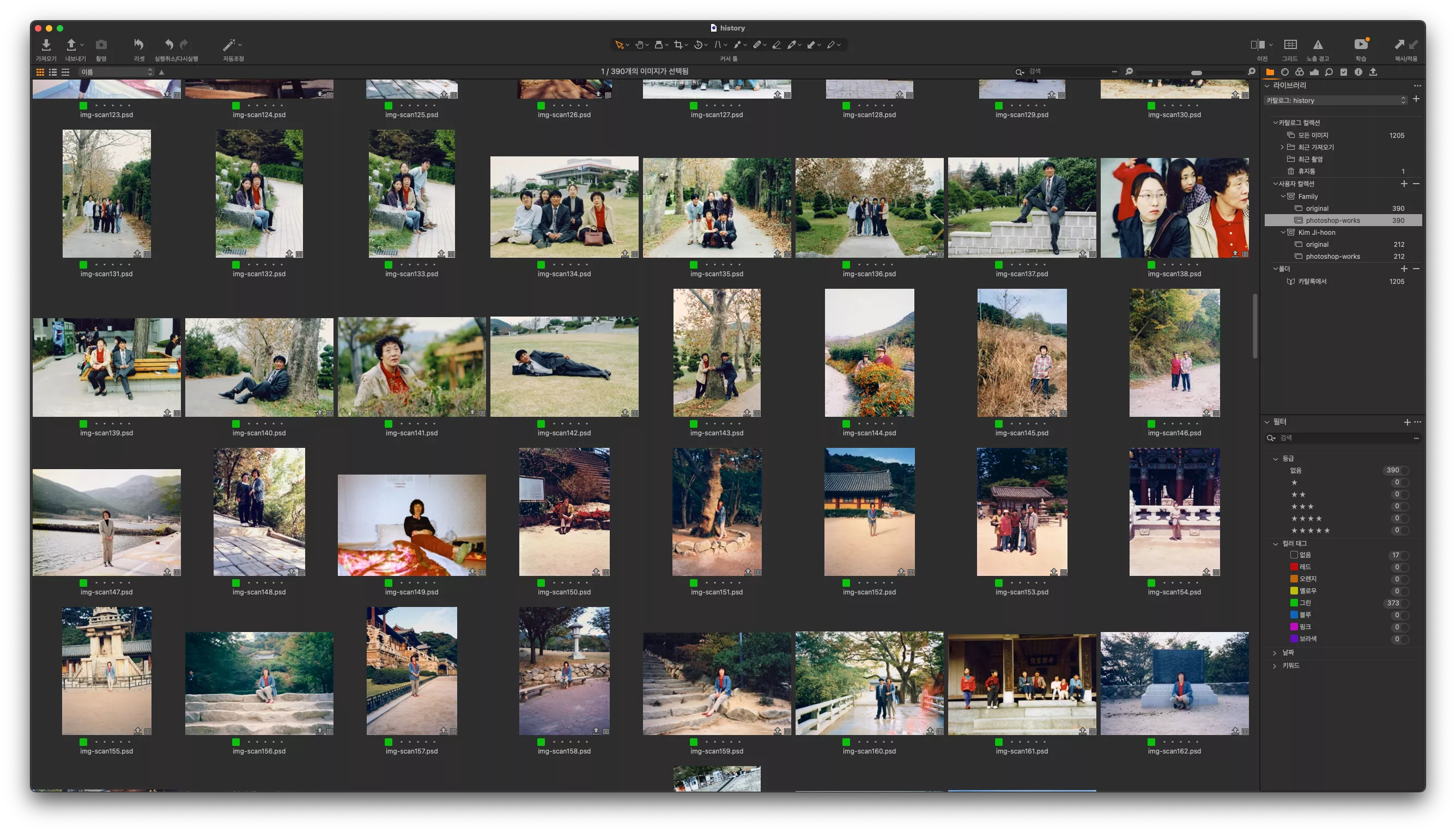This screenshot has height=832, width=1456.
Task: Open the catalog history dropdown
Action: [1336, 101]
